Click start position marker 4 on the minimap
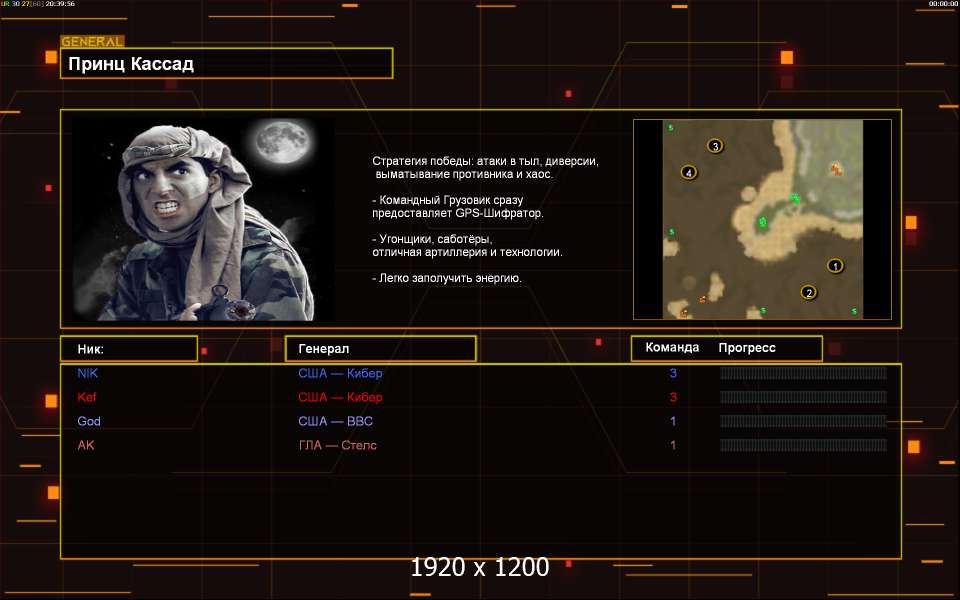This screenshot has height=600, width=960. [689, 173]
